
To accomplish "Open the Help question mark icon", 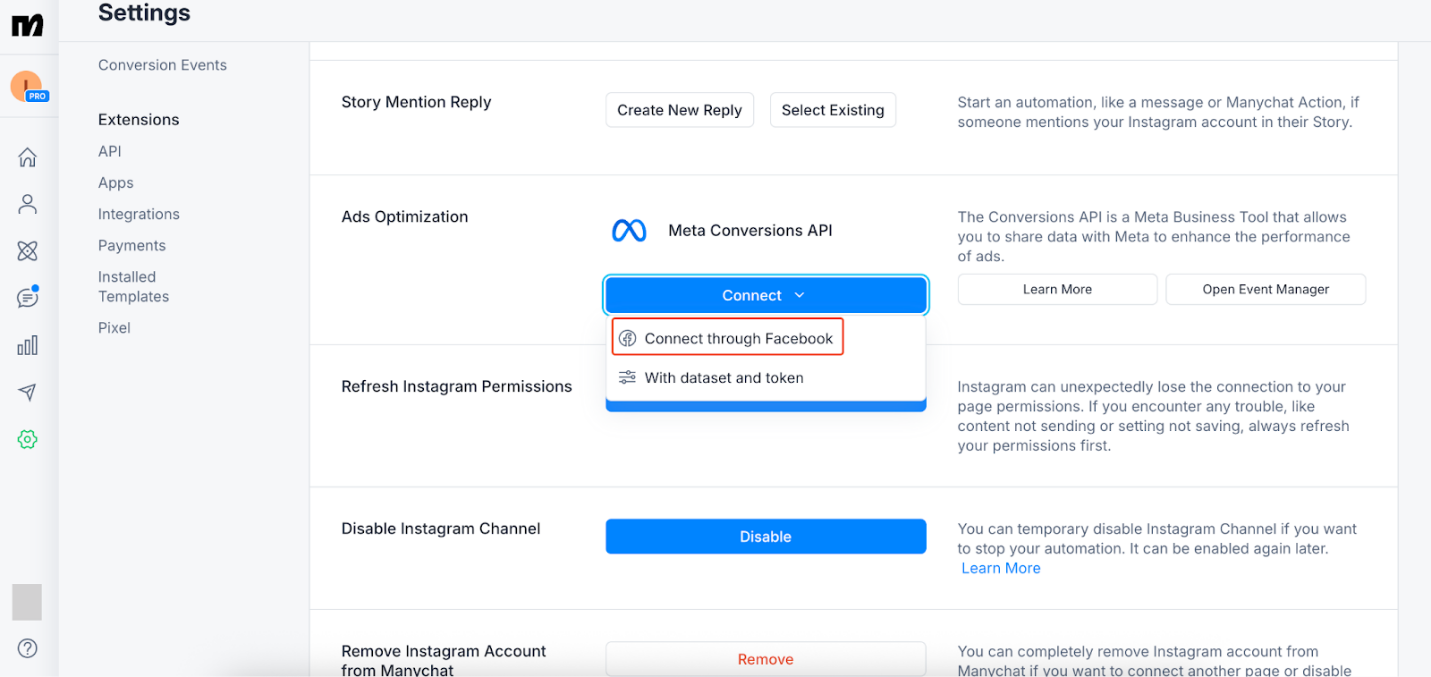I will click(27, 648).
